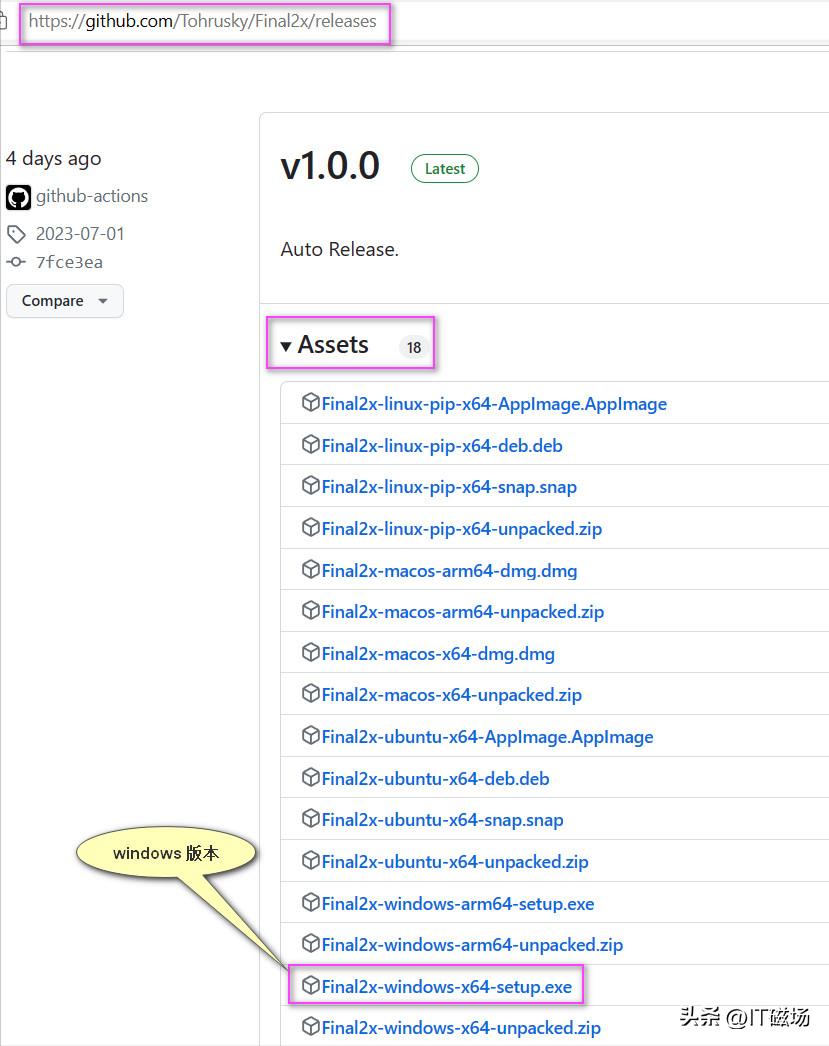Collapse the Assets section triangle
This screenshot has width=829, height=1046.
[286, 346]
